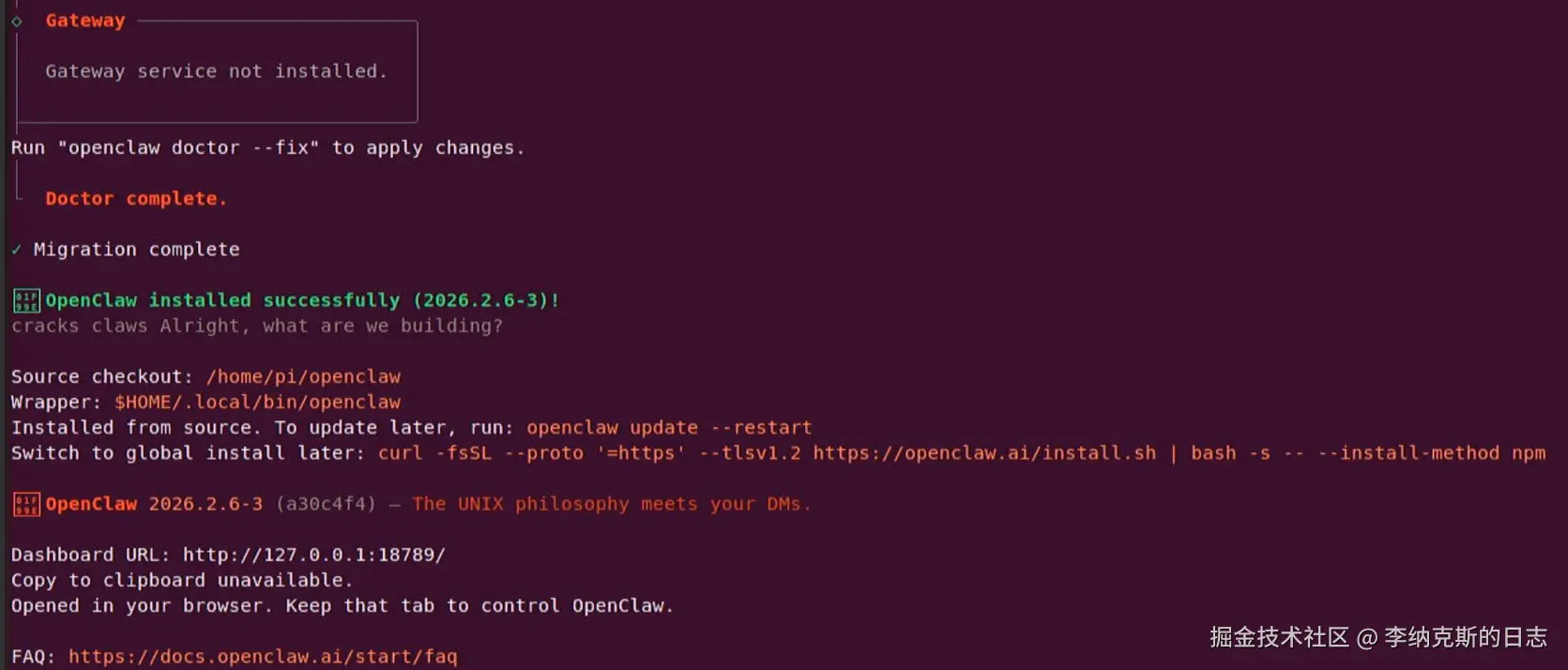Click the red OpenClaw emoji glyph icon

[26, 504]
